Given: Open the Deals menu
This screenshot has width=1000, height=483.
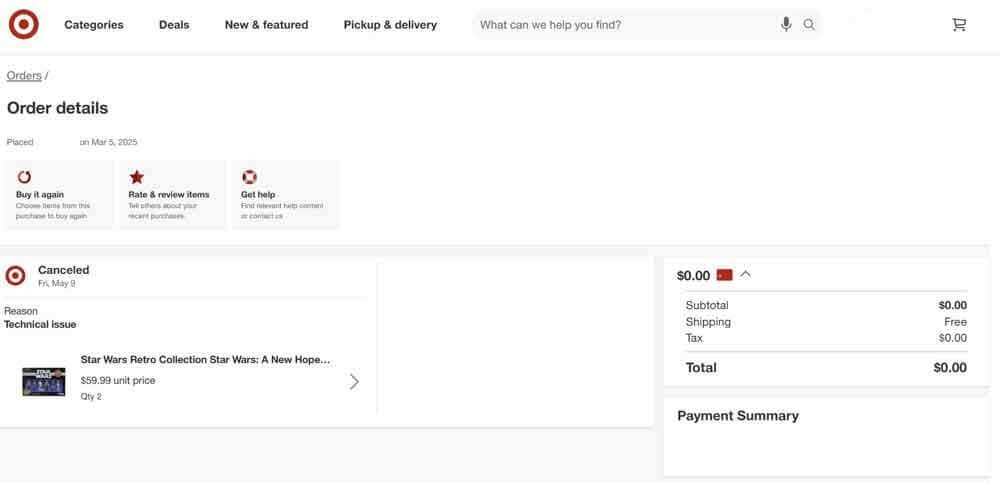Looking at the screenshot, I should click(174, 25).
